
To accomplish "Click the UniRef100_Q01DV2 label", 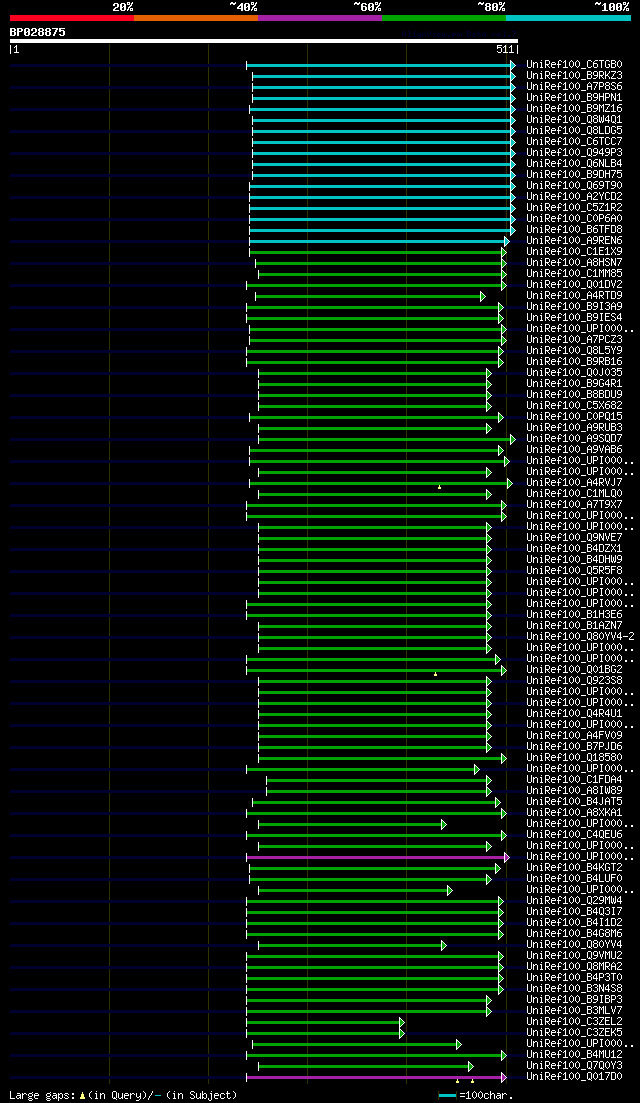I will pyautogui.click(x=574, y=284).
